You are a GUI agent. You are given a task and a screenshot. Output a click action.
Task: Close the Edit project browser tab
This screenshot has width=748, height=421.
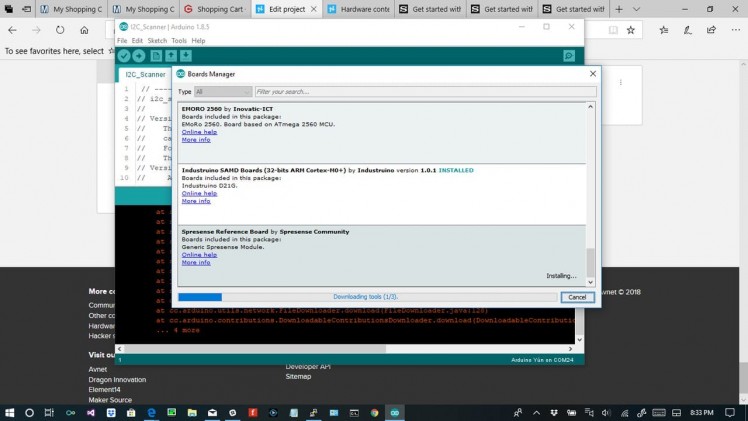tap(313, 9)
